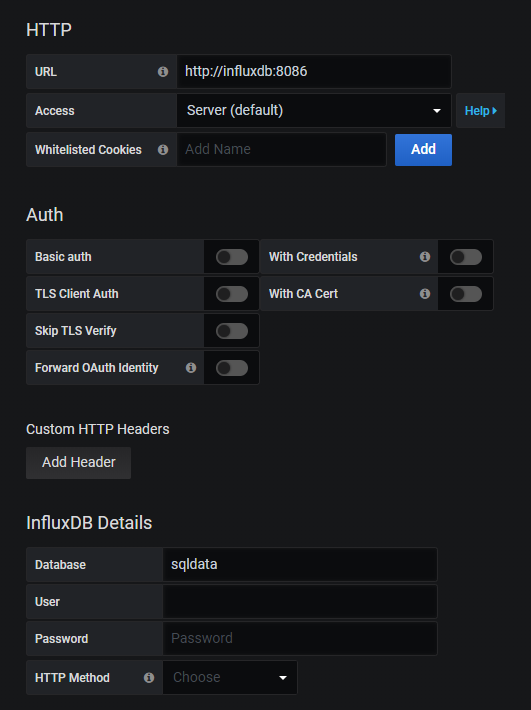Image resolution: width=531 pixels, height=710 pixels.
Task: Click the Add Header button
Action: [78, 463]
